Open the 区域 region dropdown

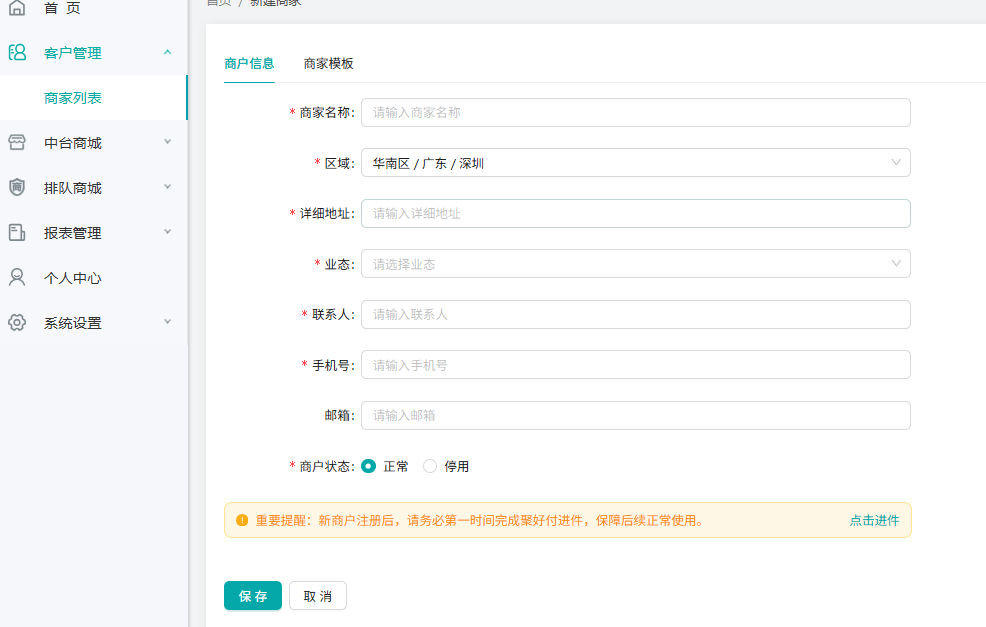click(635, 163)
